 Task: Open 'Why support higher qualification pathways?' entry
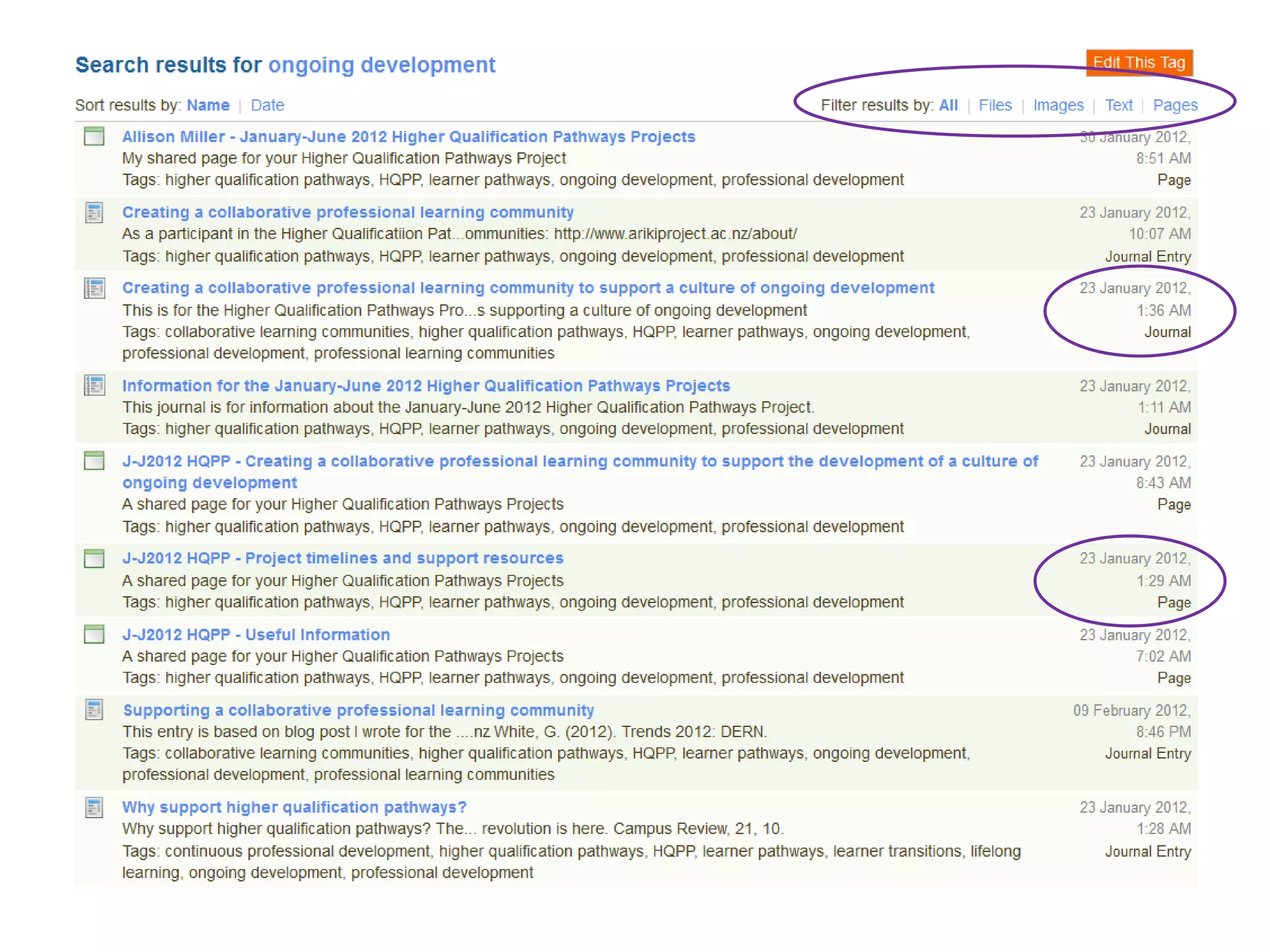[x=294, y=807]
